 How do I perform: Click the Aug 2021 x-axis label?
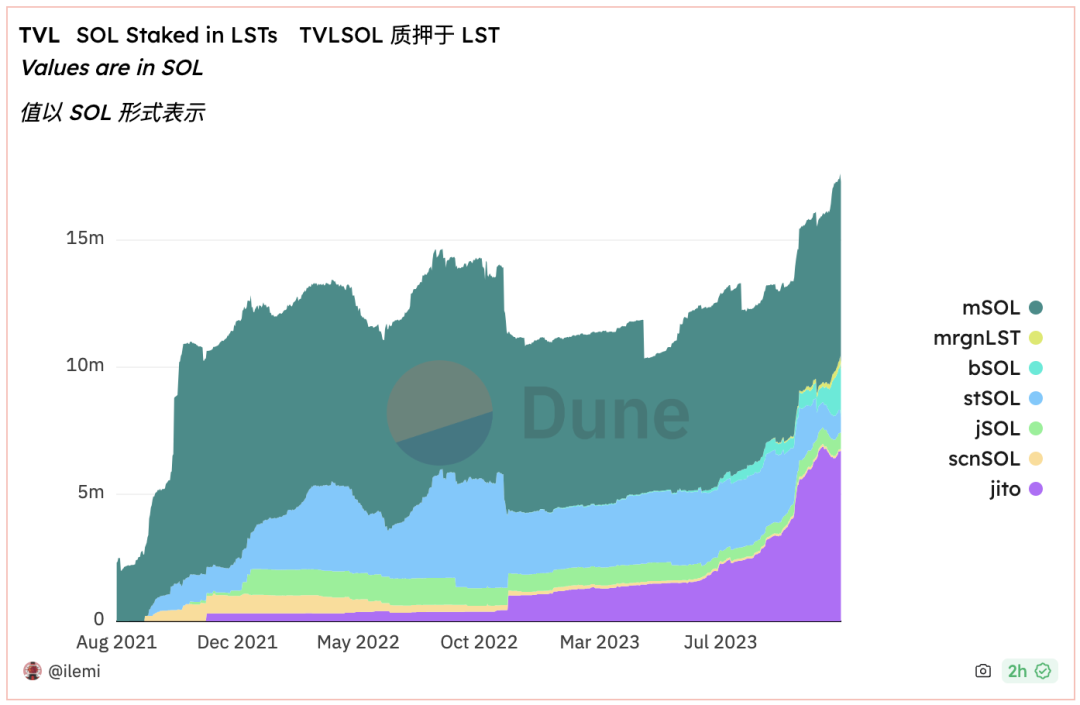[x=117, y=642]
